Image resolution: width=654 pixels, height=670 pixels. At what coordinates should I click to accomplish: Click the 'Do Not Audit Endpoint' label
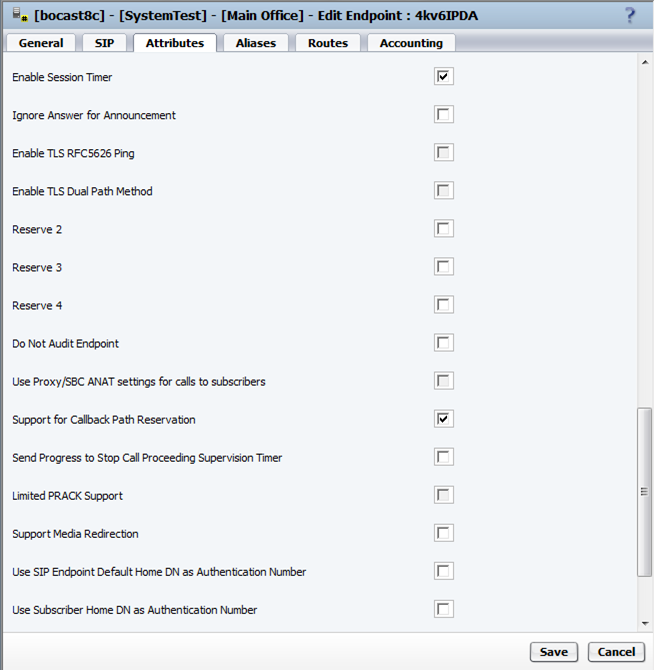[65, 344]
